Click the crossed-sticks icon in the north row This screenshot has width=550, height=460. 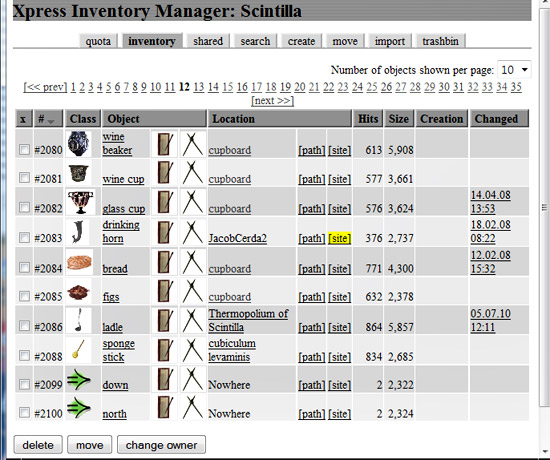193,407
